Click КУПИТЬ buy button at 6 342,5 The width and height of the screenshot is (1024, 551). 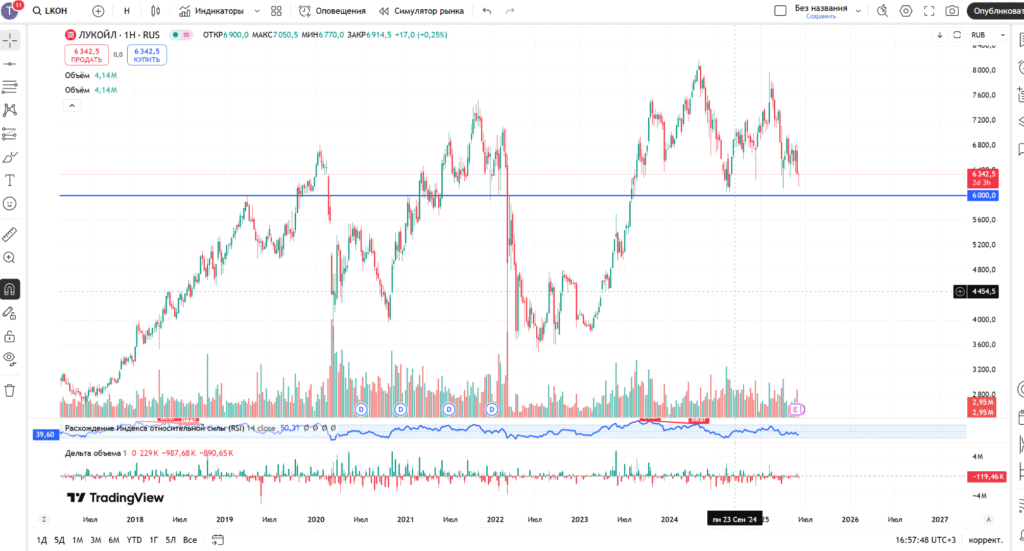click(x=146, y=55)
